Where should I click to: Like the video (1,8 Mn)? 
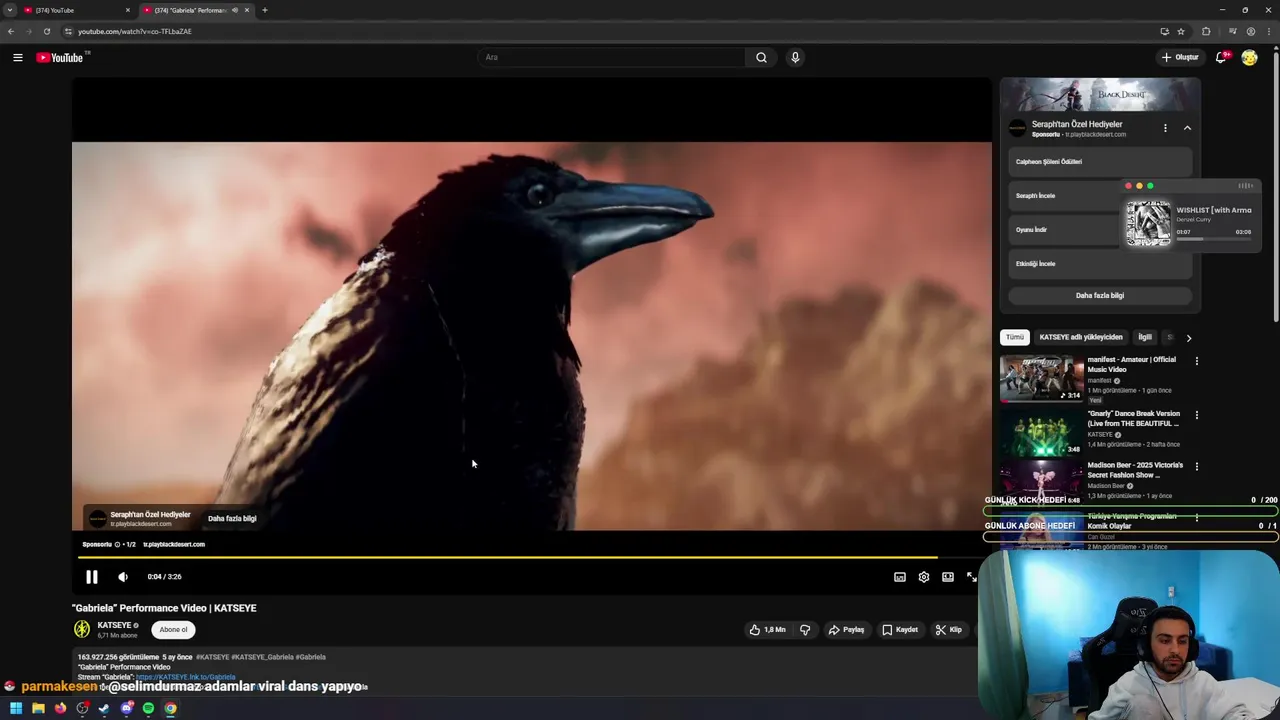(767, 630)
